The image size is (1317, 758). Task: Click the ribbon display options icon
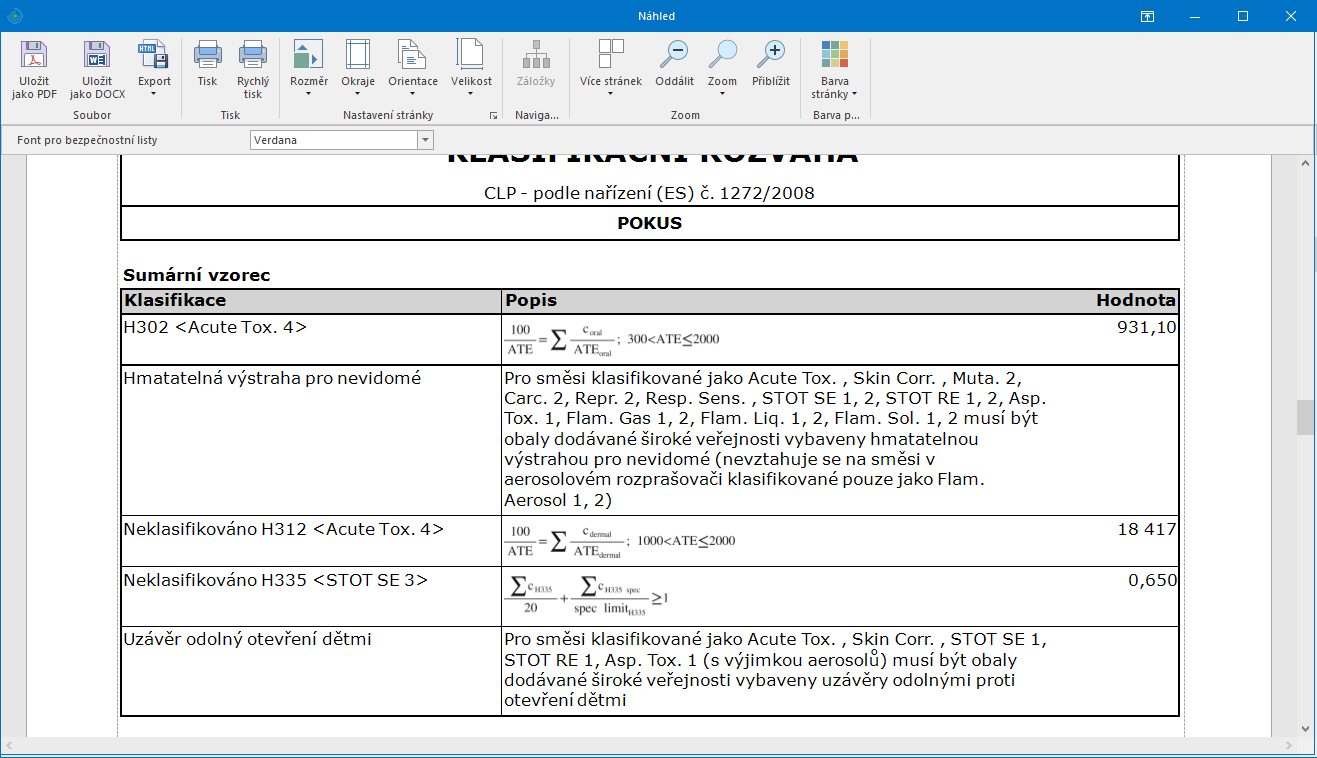point(1148,16)
